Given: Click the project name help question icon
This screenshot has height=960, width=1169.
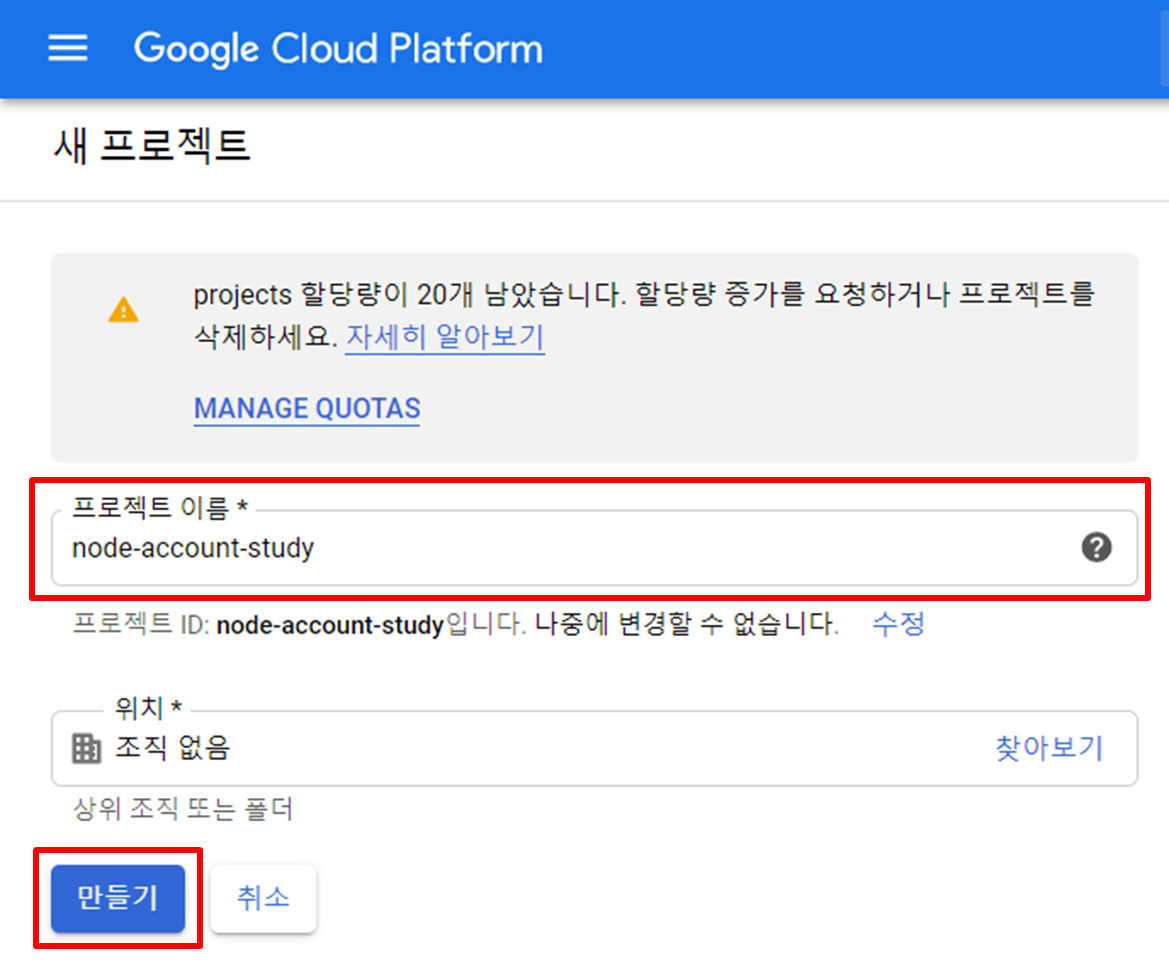Looking at the screenshot, I should click(1096, 548).
